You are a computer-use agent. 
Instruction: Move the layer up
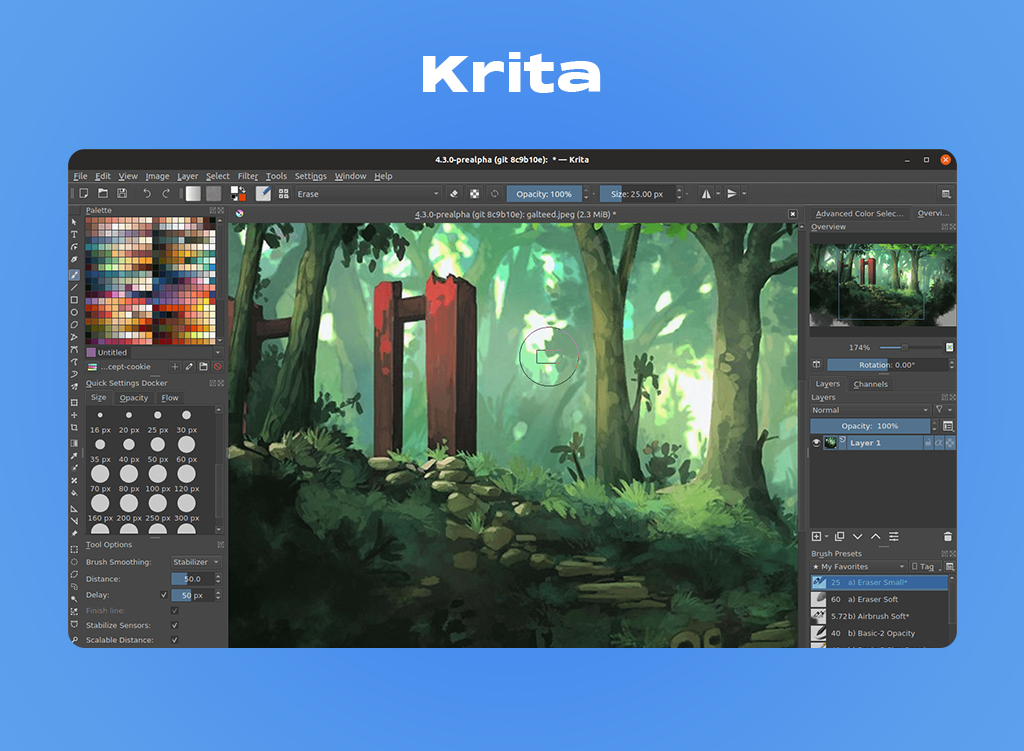(876, 536)
